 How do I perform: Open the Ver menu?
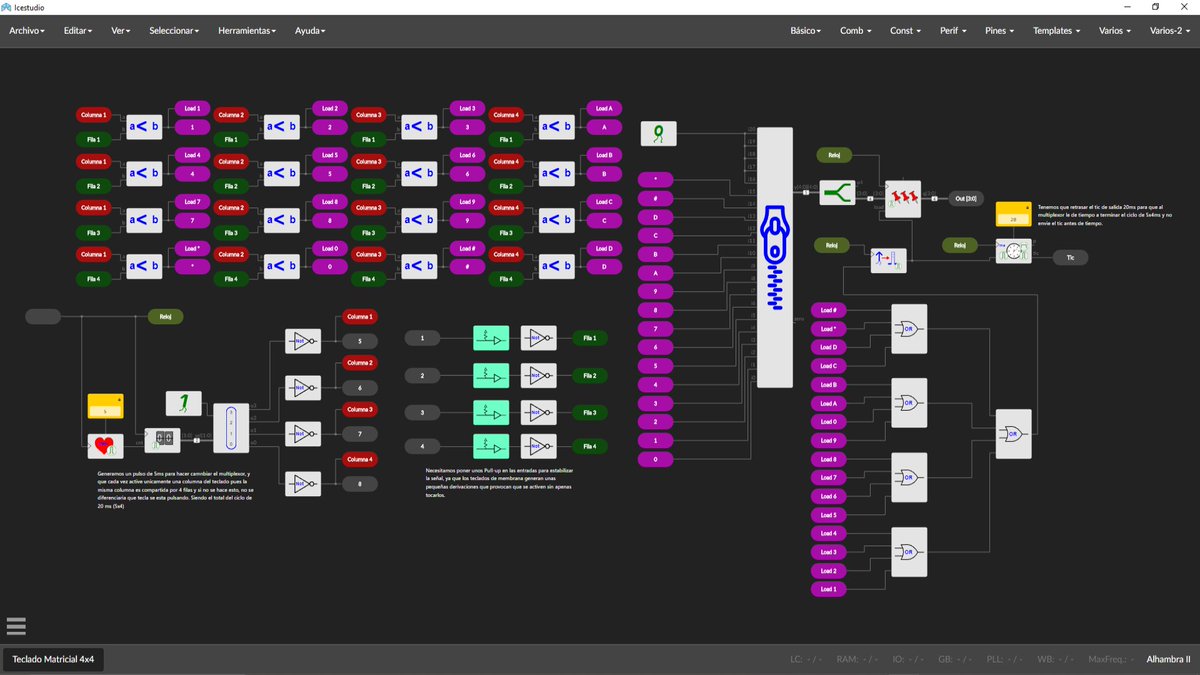coord(120,31)
